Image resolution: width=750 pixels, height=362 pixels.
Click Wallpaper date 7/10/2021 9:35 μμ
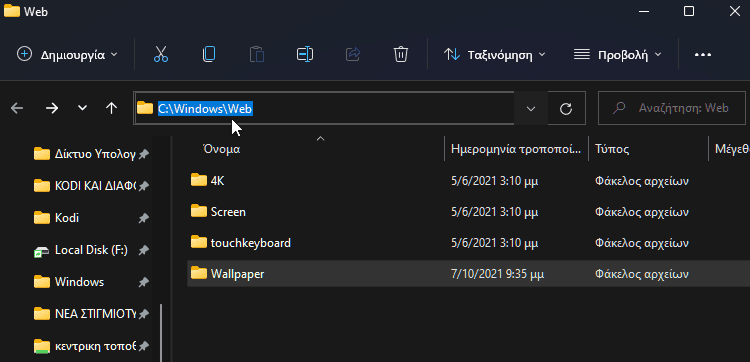pyautogui.click(x=497, y=274)
